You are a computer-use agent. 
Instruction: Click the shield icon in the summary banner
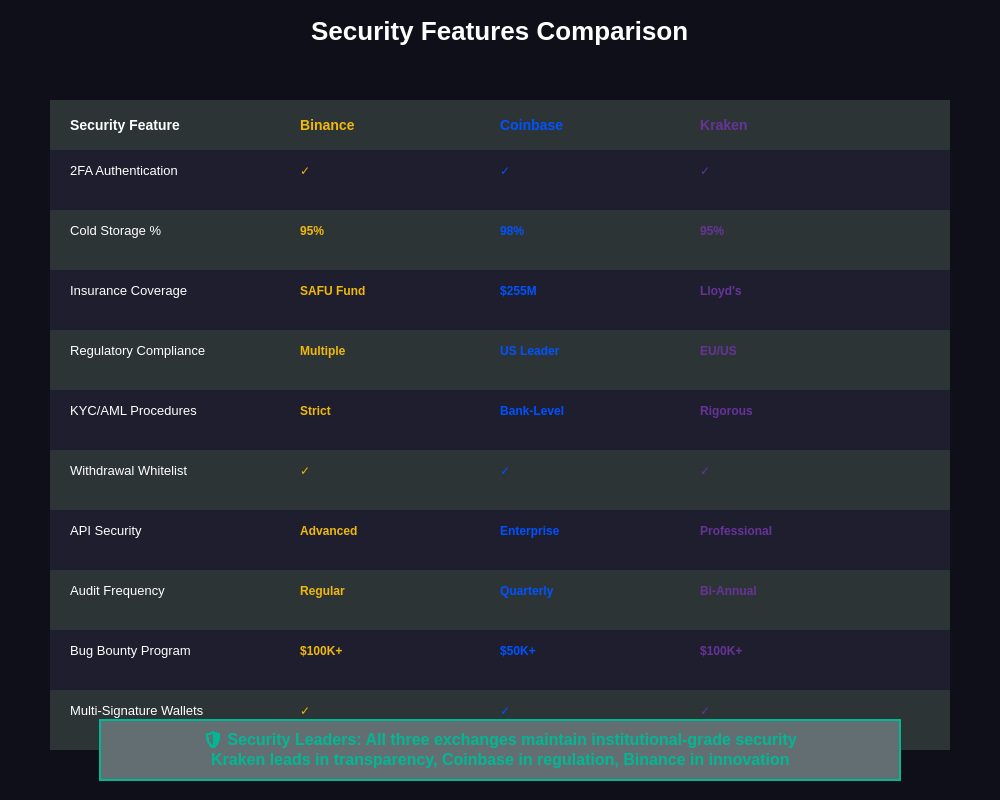(213, 740)
